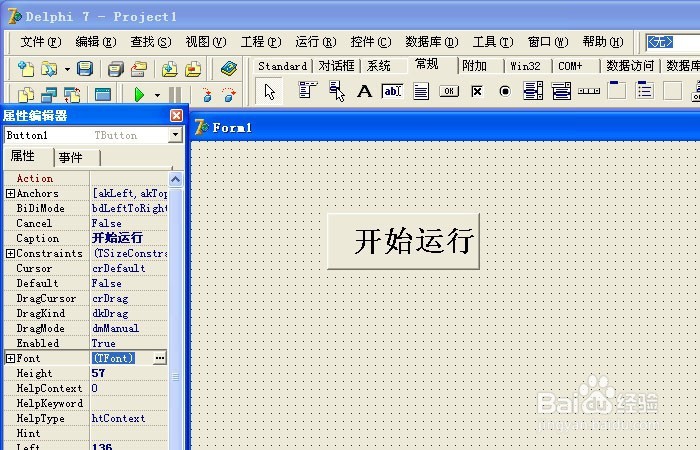The image size is (700, 450).
Task: Switch to the 数据访问 palette tab
Action: click(x=629, y=66)
